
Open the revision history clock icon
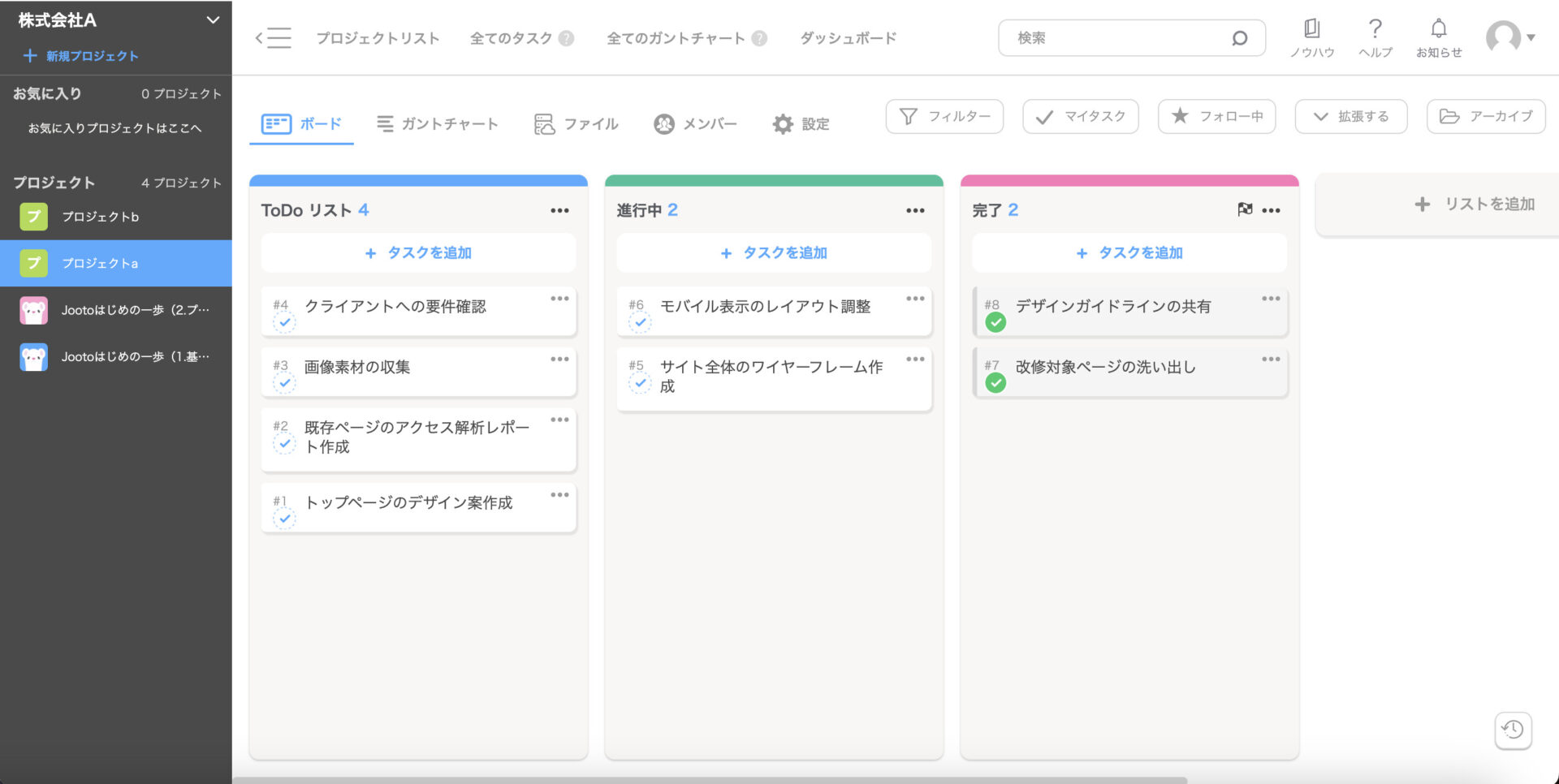1512,730
